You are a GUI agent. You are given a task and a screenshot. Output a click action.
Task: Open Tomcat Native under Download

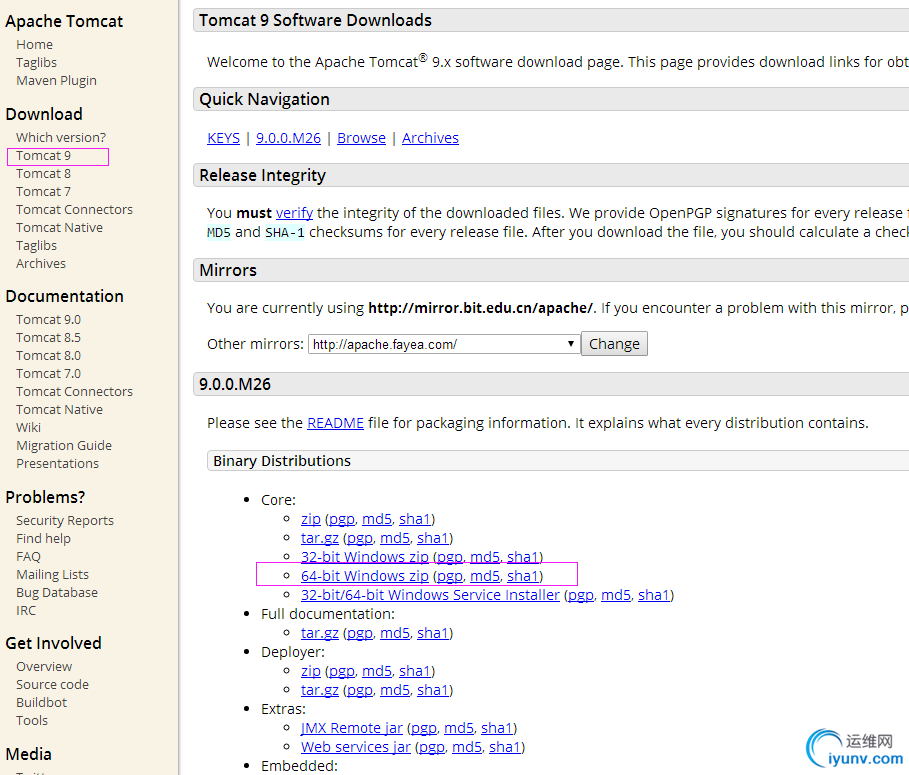(59, 227)
